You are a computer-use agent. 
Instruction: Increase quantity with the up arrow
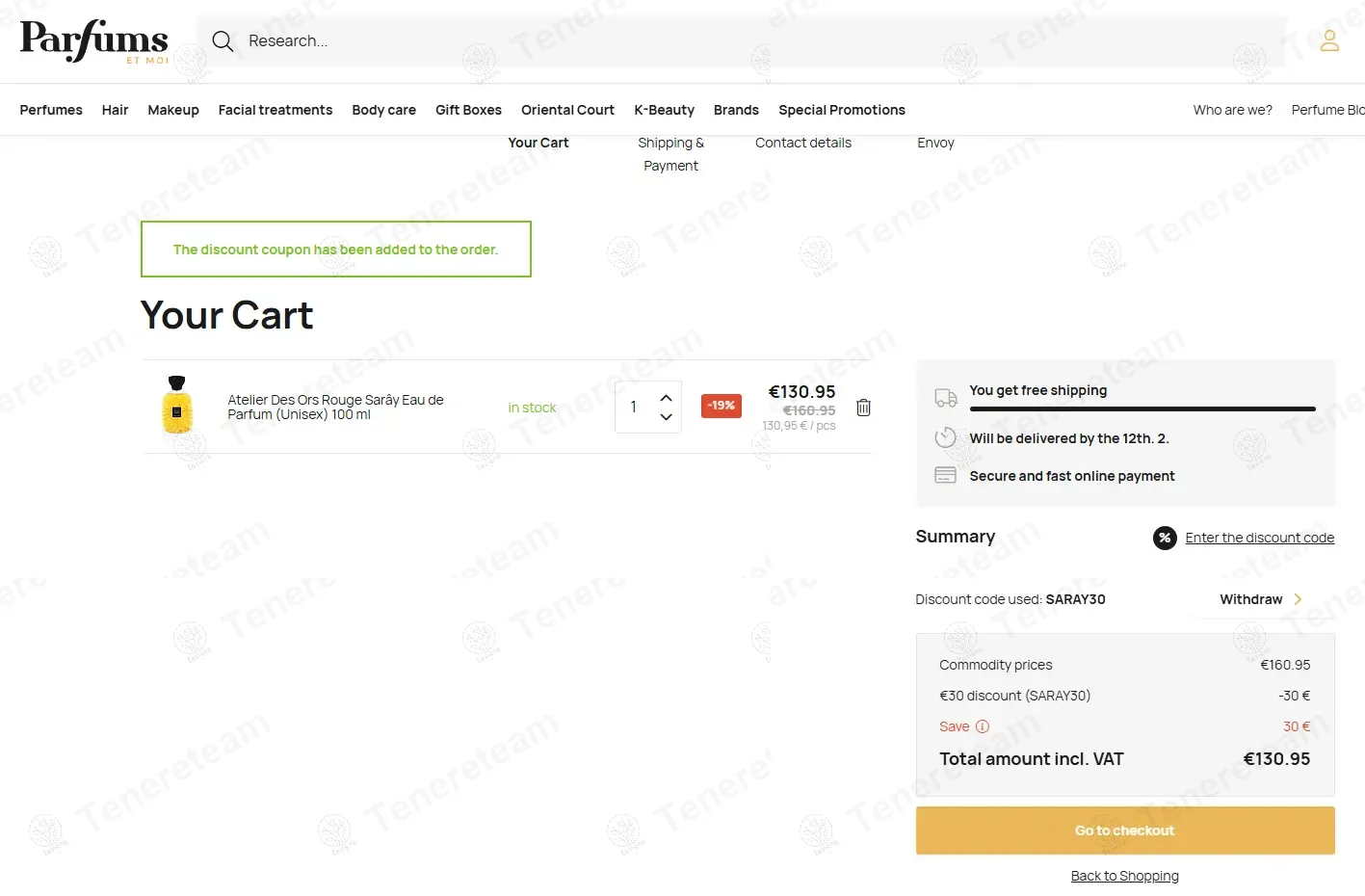pyautogui.click(x=666, y=398)
